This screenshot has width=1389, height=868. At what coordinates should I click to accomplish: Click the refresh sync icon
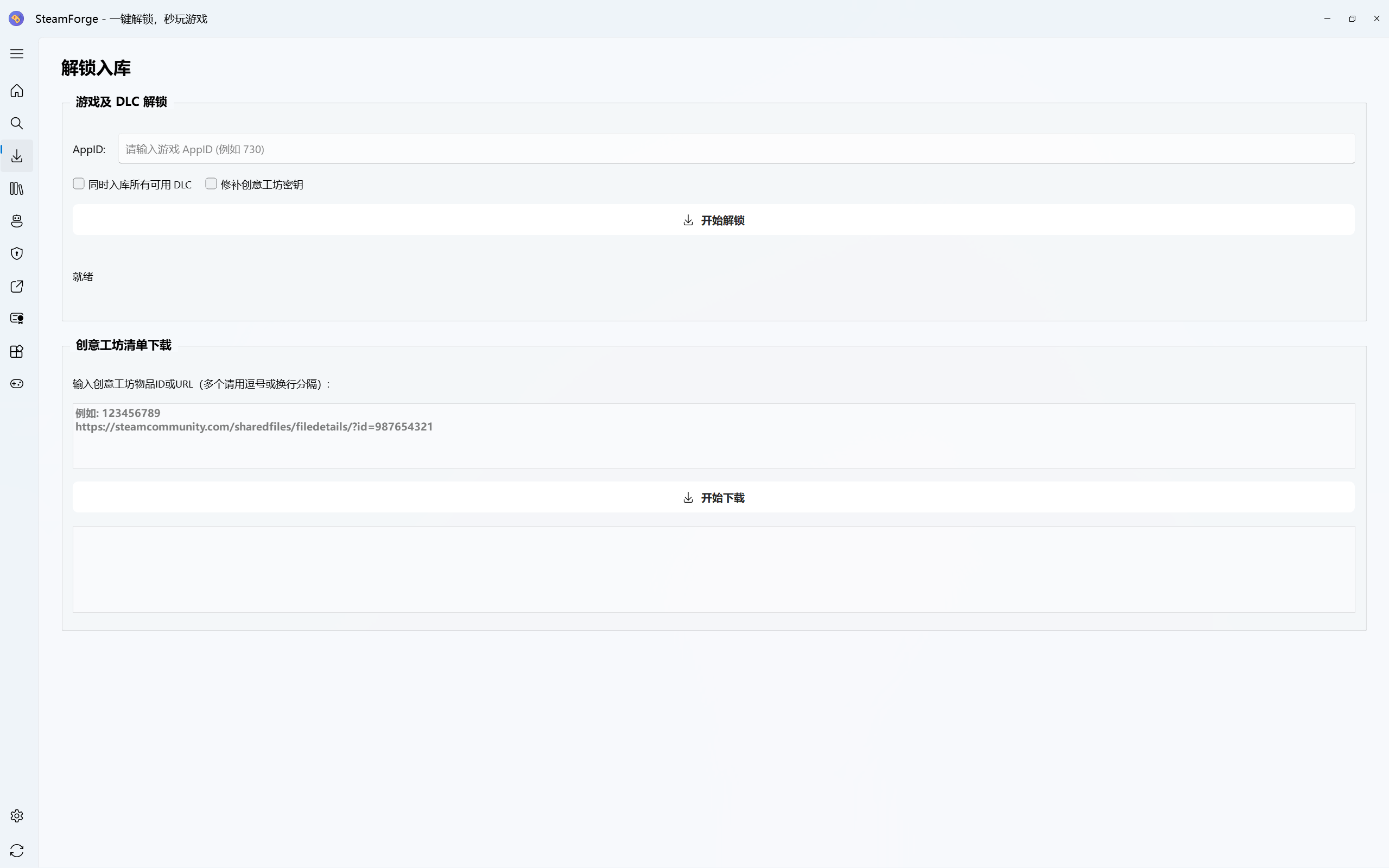click(x=17, y=850)
